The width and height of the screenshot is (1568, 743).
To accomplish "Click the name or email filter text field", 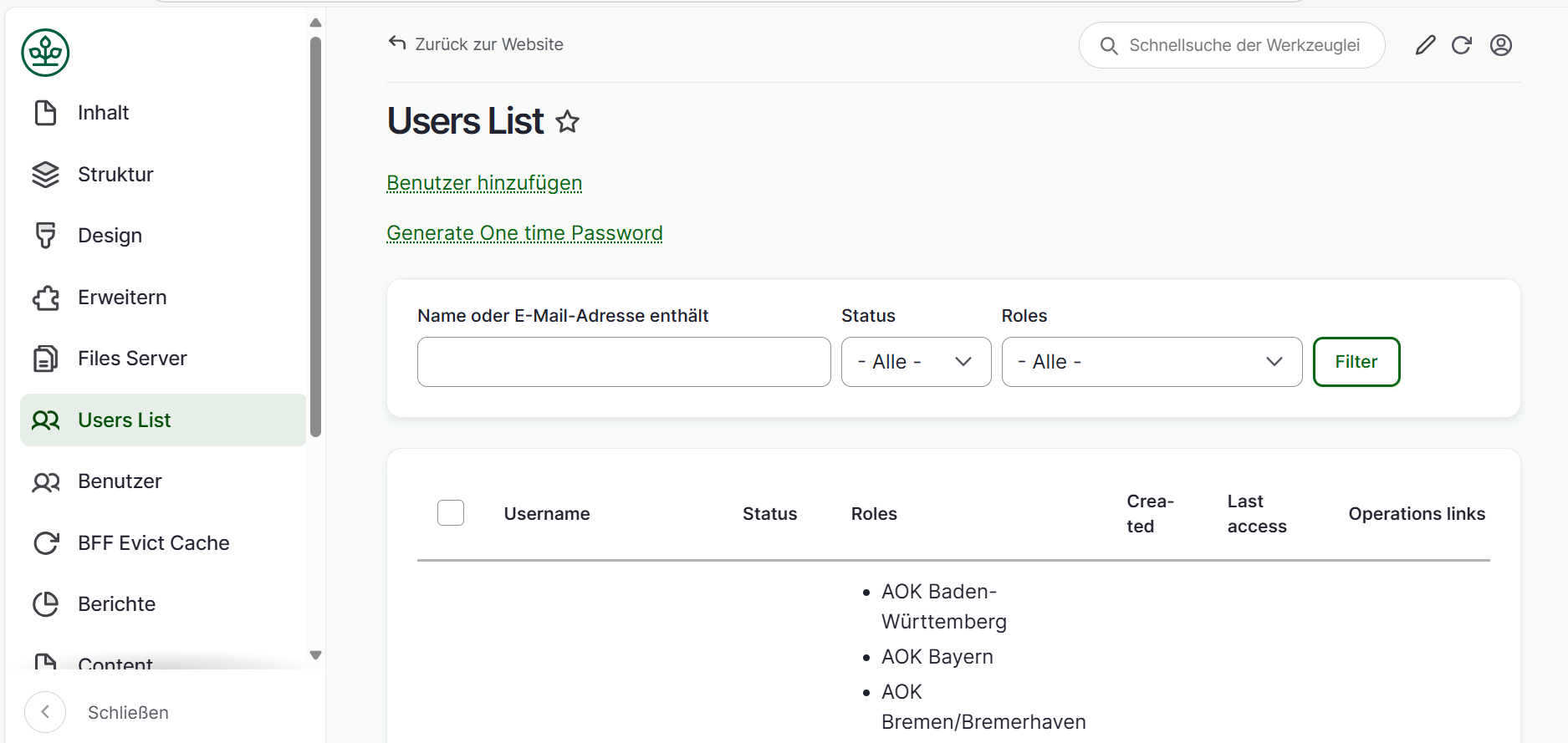I will tap(623, 362).
